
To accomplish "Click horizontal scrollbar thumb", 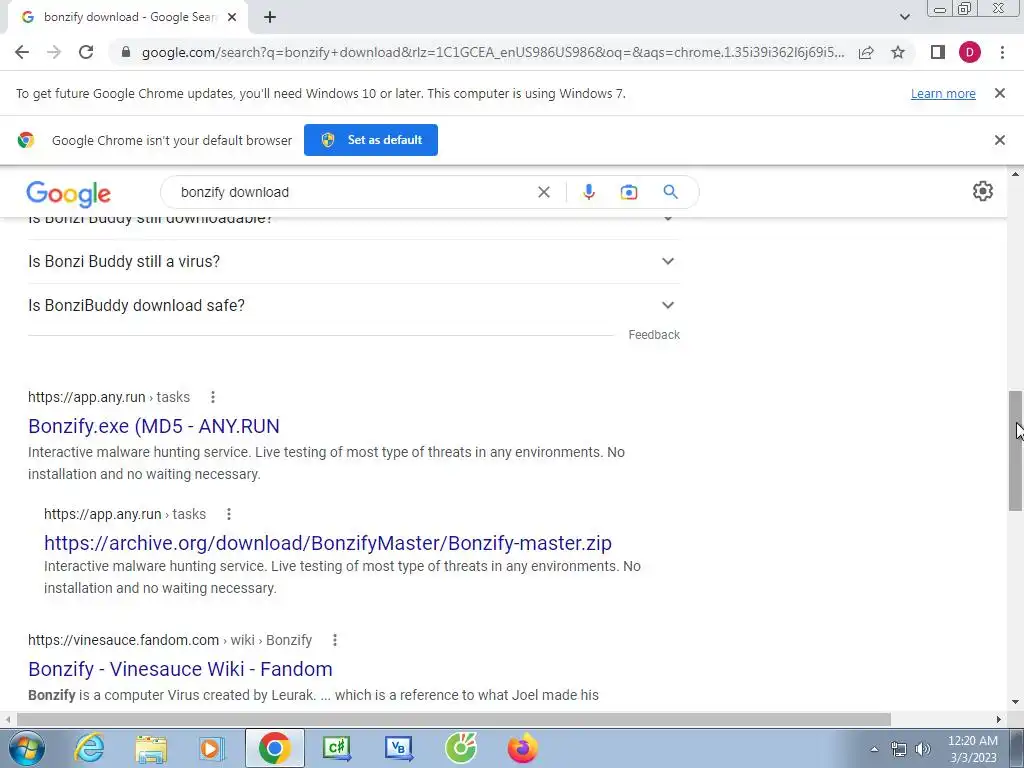I will (x=453, y=719).
